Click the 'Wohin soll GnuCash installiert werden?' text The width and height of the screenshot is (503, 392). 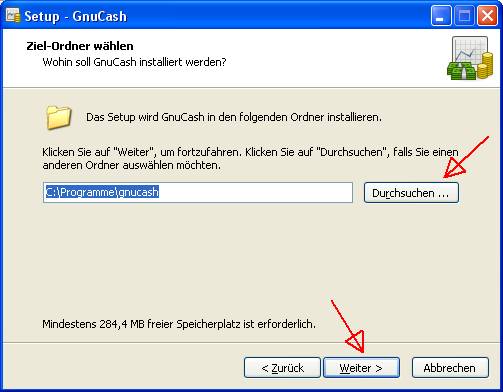134,62
